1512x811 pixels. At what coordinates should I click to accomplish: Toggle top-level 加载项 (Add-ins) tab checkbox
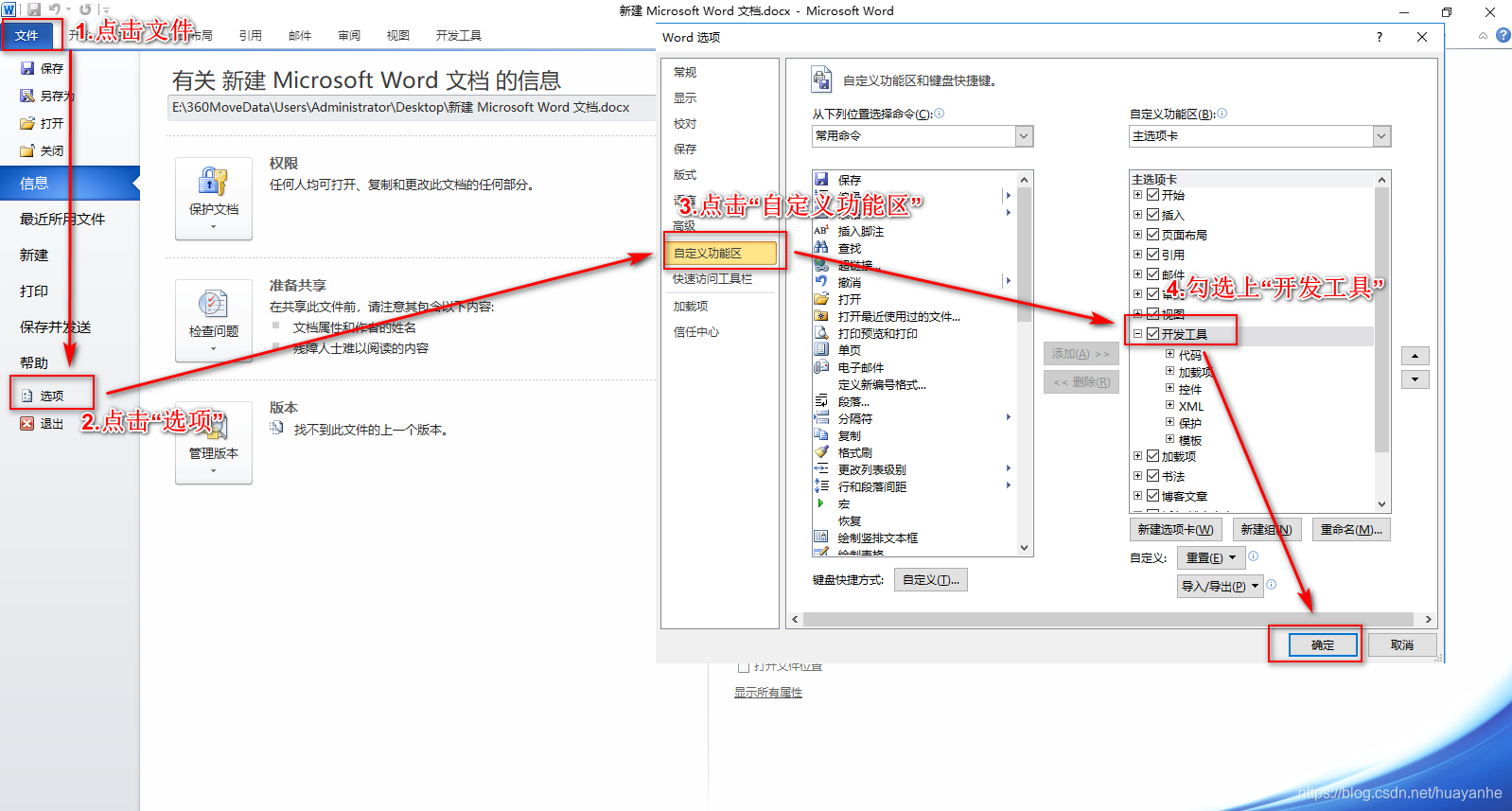click(1152, 455)
